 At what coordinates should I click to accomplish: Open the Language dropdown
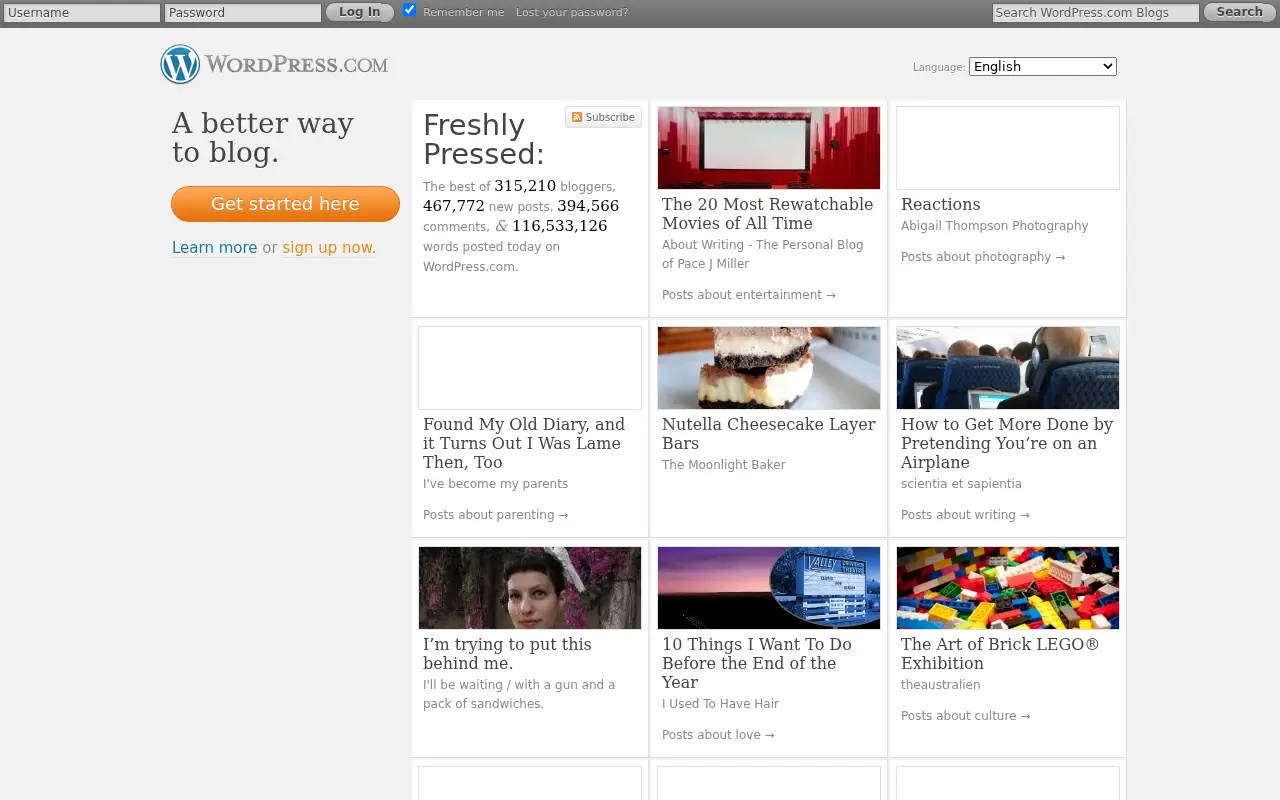1043,66
